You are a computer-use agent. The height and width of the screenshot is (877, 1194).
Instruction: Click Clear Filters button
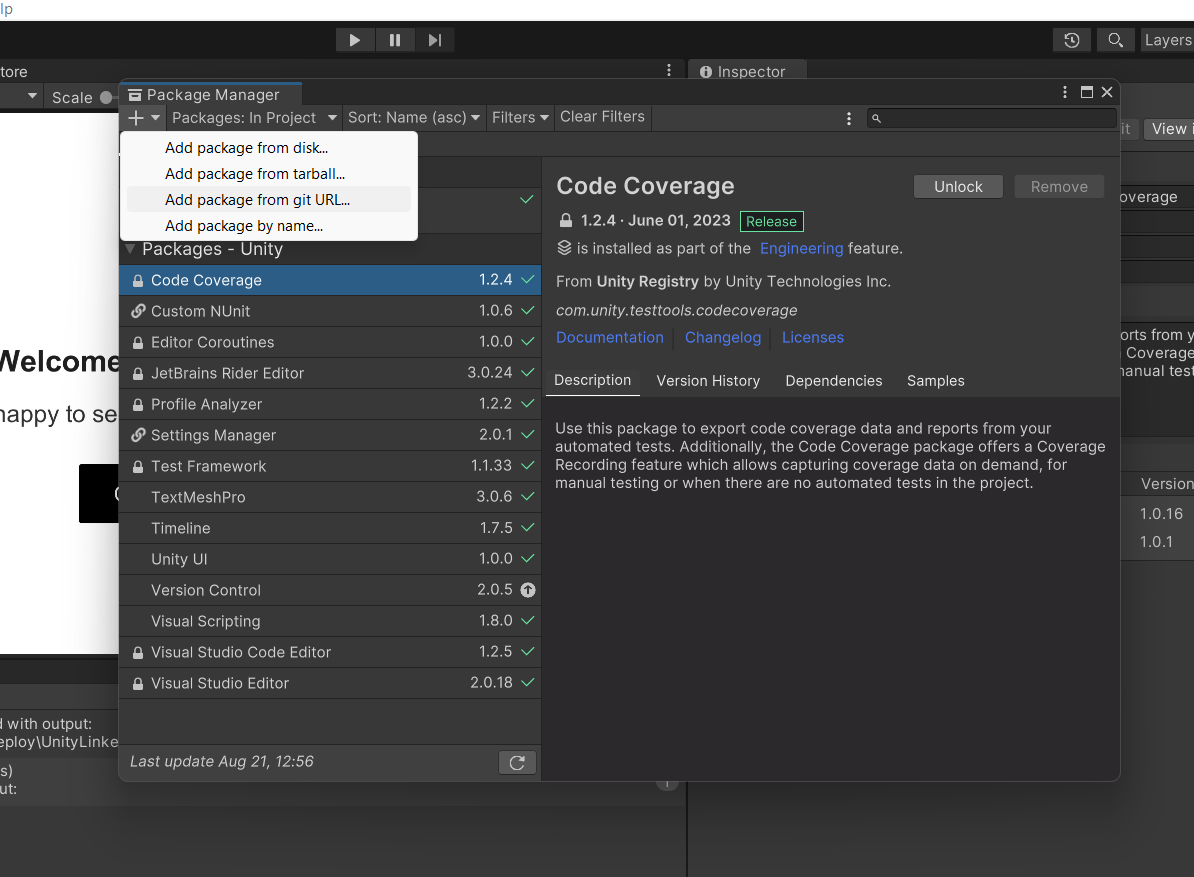coord(602,117)
